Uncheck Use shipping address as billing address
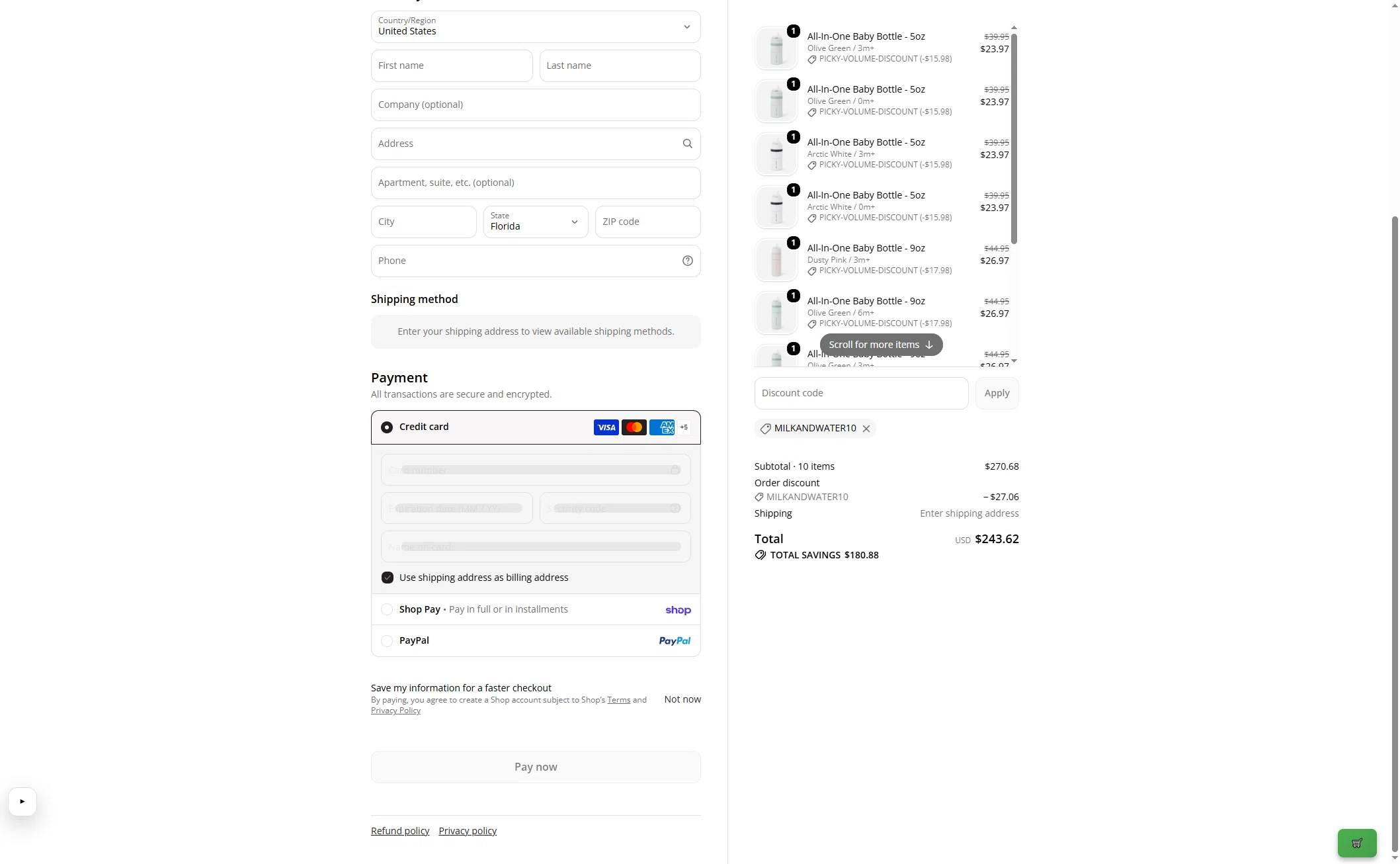Screen dimensions: 1400x864 (388, 578)
